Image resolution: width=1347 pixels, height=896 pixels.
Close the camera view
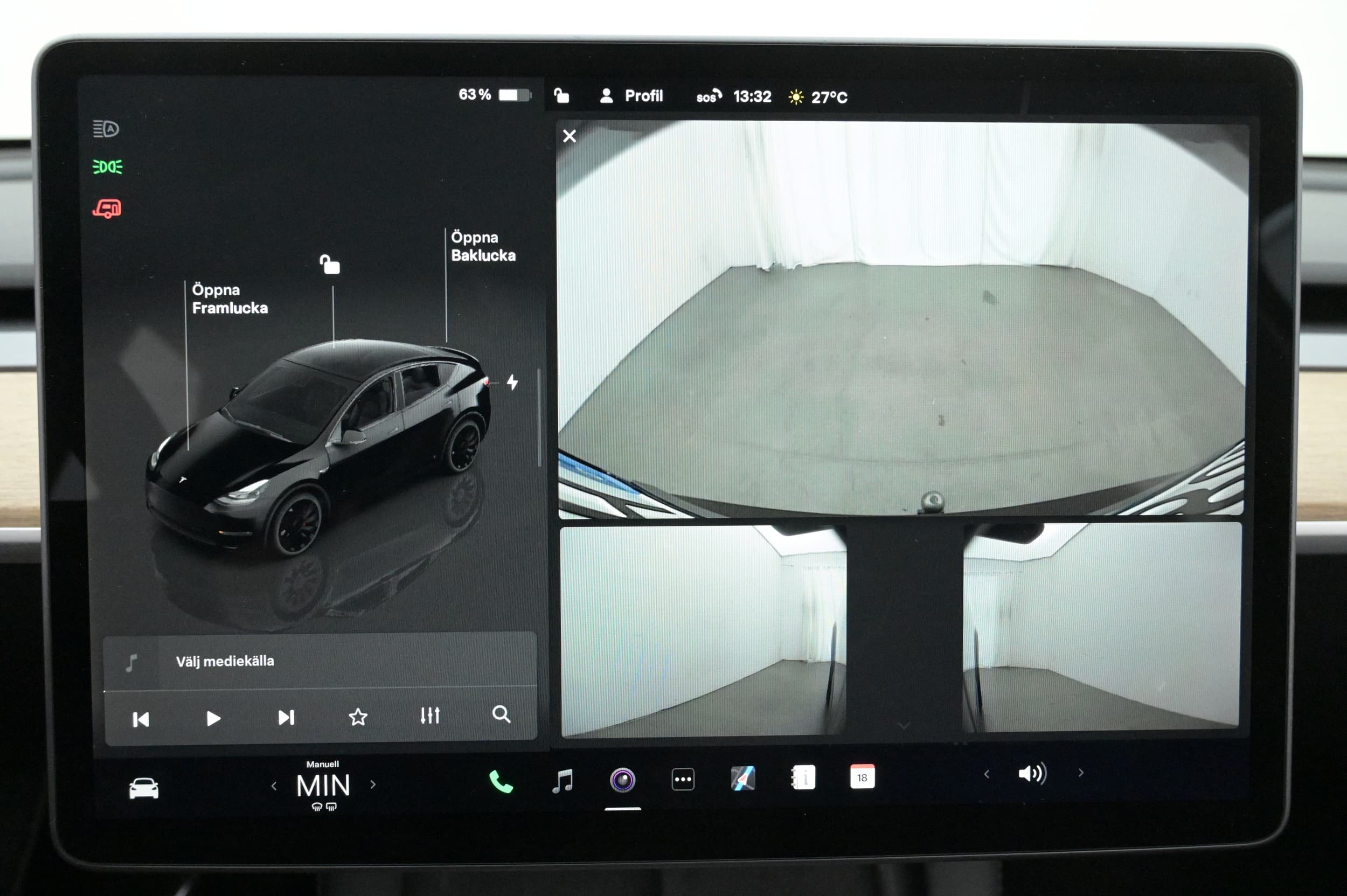[569, 136]
